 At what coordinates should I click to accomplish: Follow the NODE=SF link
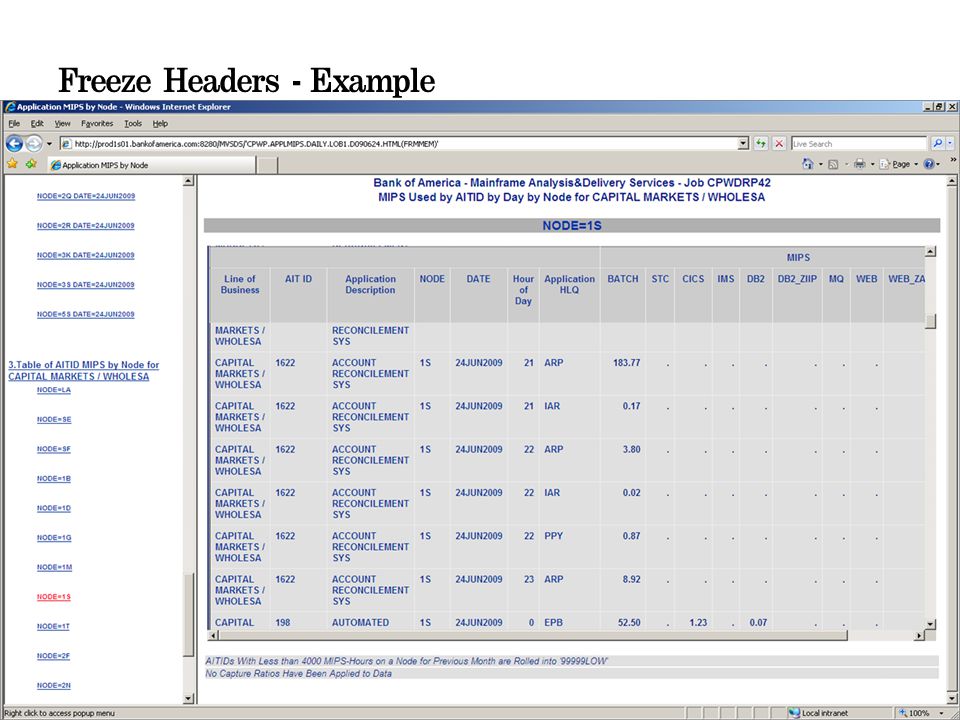(54, 449)
